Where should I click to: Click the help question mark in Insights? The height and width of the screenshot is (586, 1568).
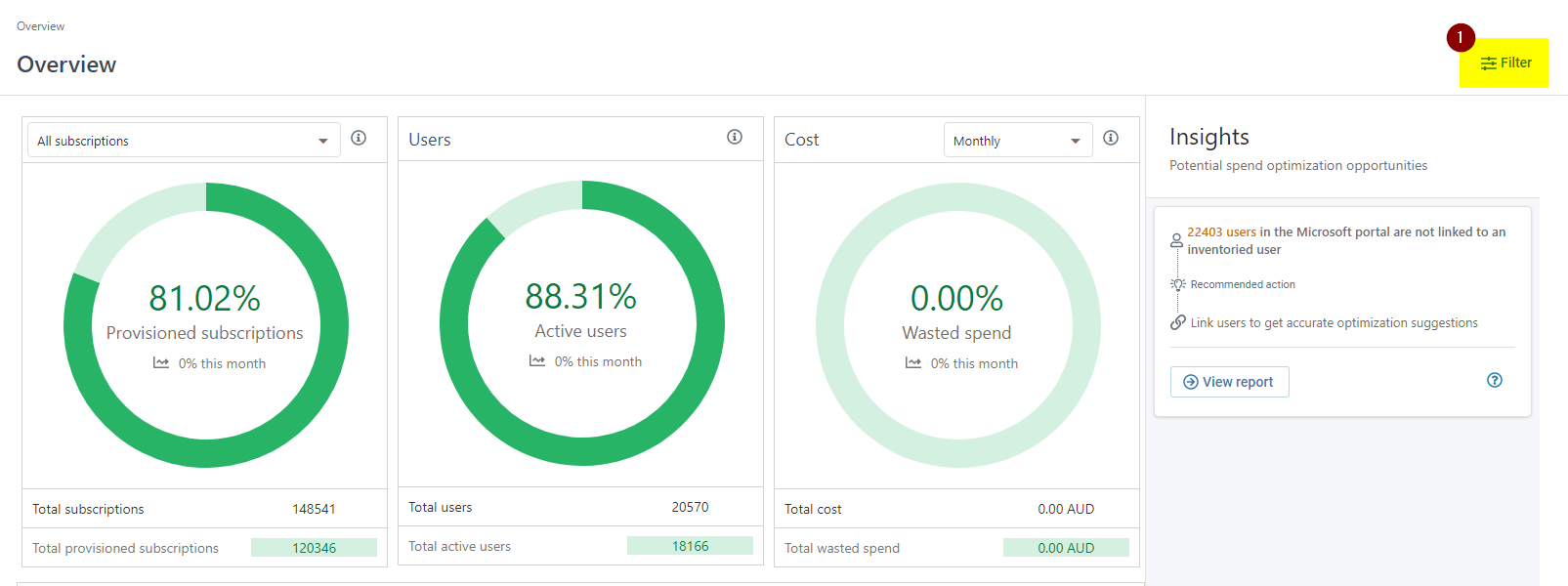tap(1495, 380)
